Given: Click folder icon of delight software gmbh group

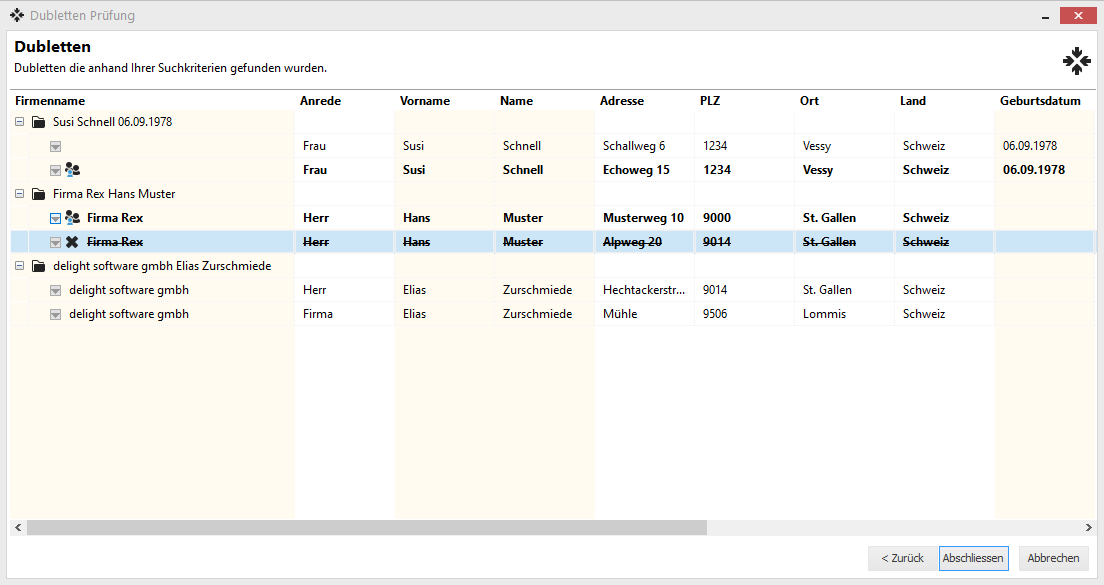Looking at the screenshot, I should pos(39,266).
